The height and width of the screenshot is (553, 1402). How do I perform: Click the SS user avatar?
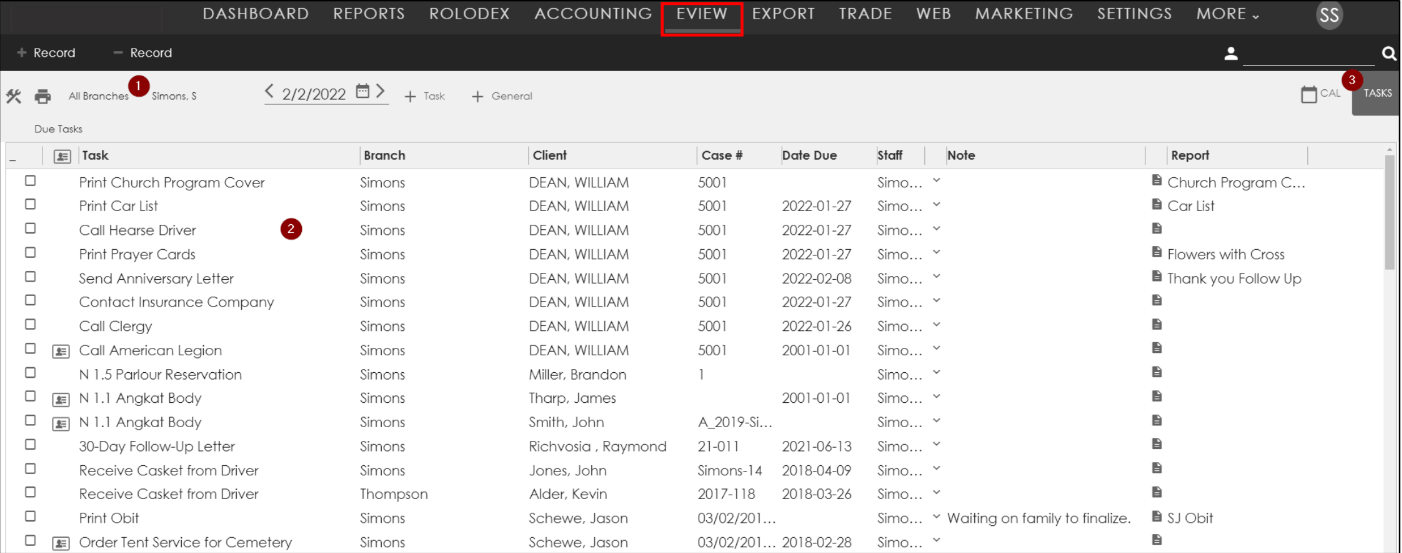click(x=1329, y=15)
